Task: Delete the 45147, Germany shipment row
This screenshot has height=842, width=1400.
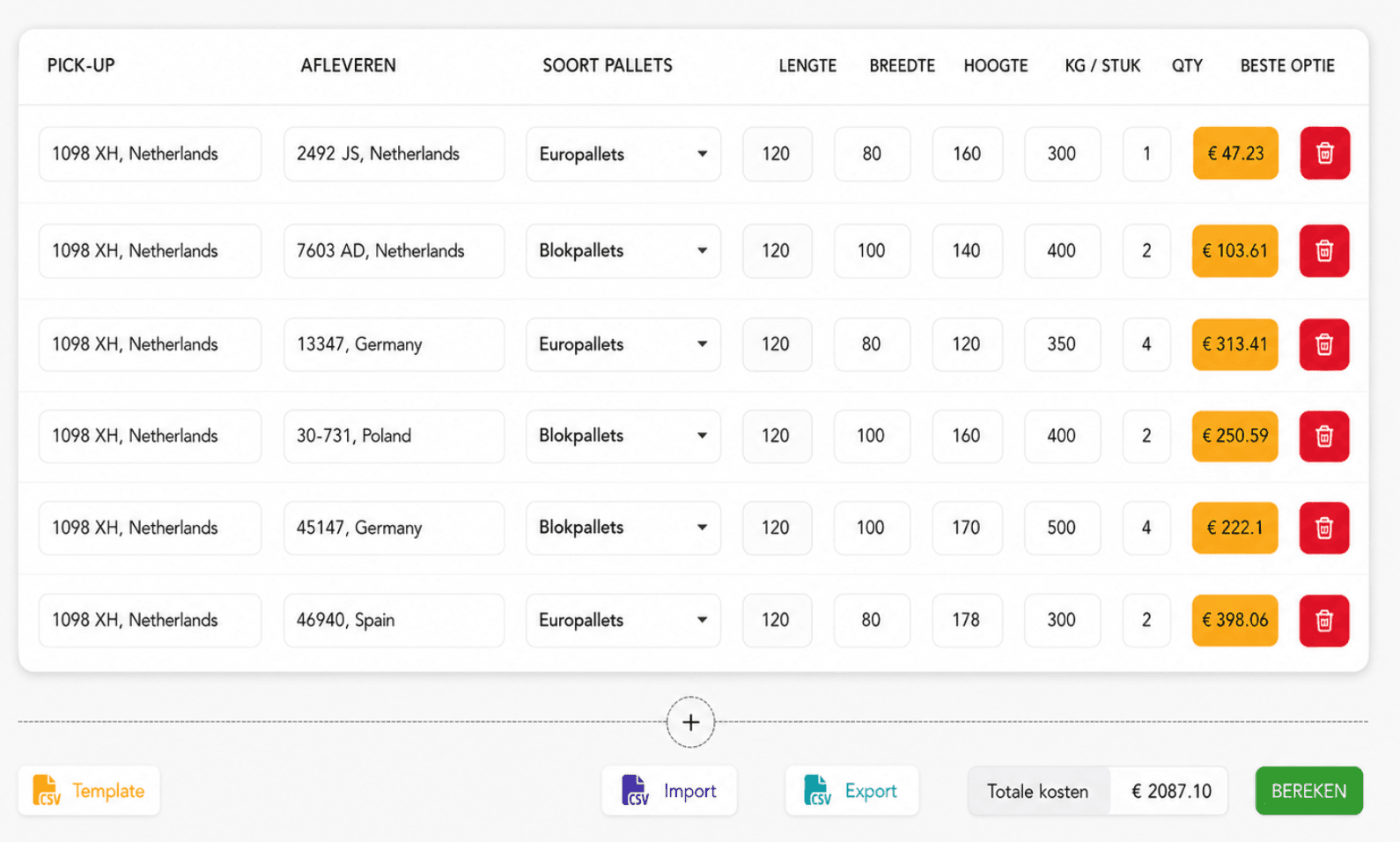Action: tap(1324, 528)
